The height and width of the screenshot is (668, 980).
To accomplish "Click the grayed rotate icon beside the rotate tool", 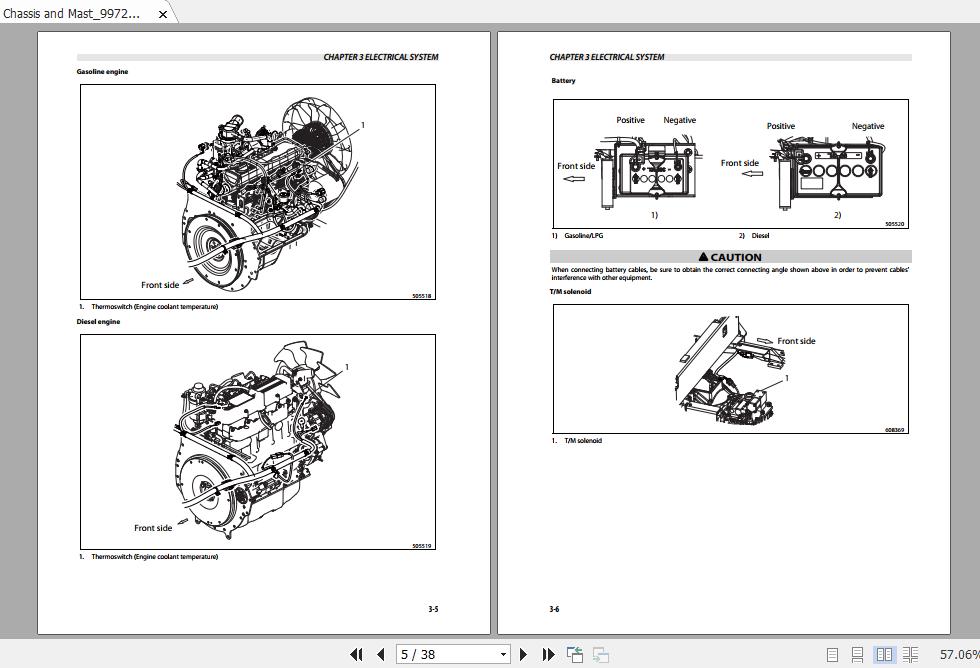I will (x=601, y=654).
